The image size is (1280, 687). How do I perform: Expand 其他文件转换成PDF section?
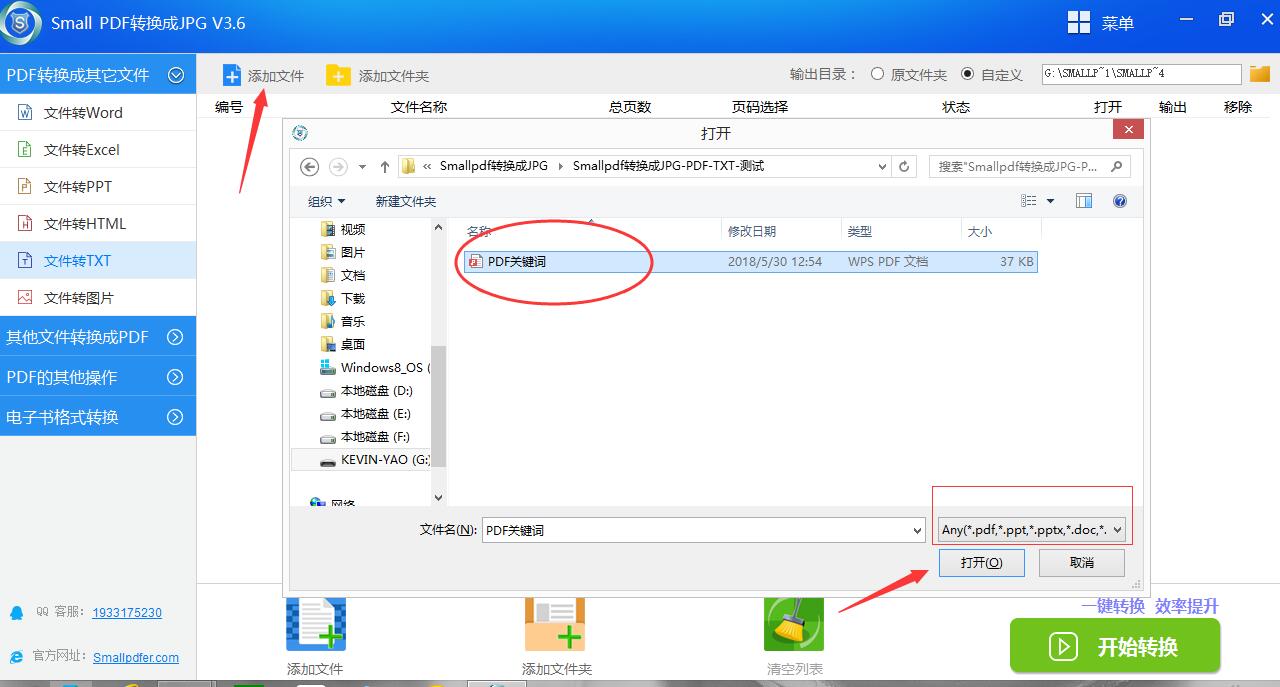[175, 337]
